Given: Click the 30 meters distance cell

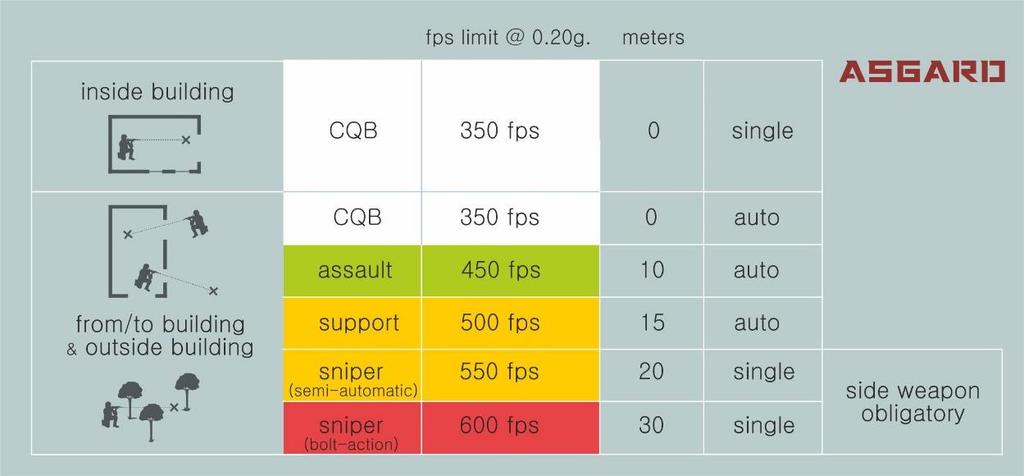Looking at the screenshot, I should pyautogui.click(x=651, y=428).
